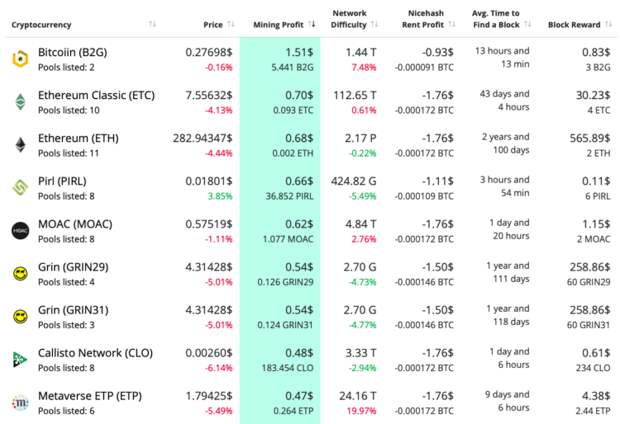Click the MOAC mining profit cell 0.62$
Image resolution: width=620 pixels, height=424 pixels.
299,224
